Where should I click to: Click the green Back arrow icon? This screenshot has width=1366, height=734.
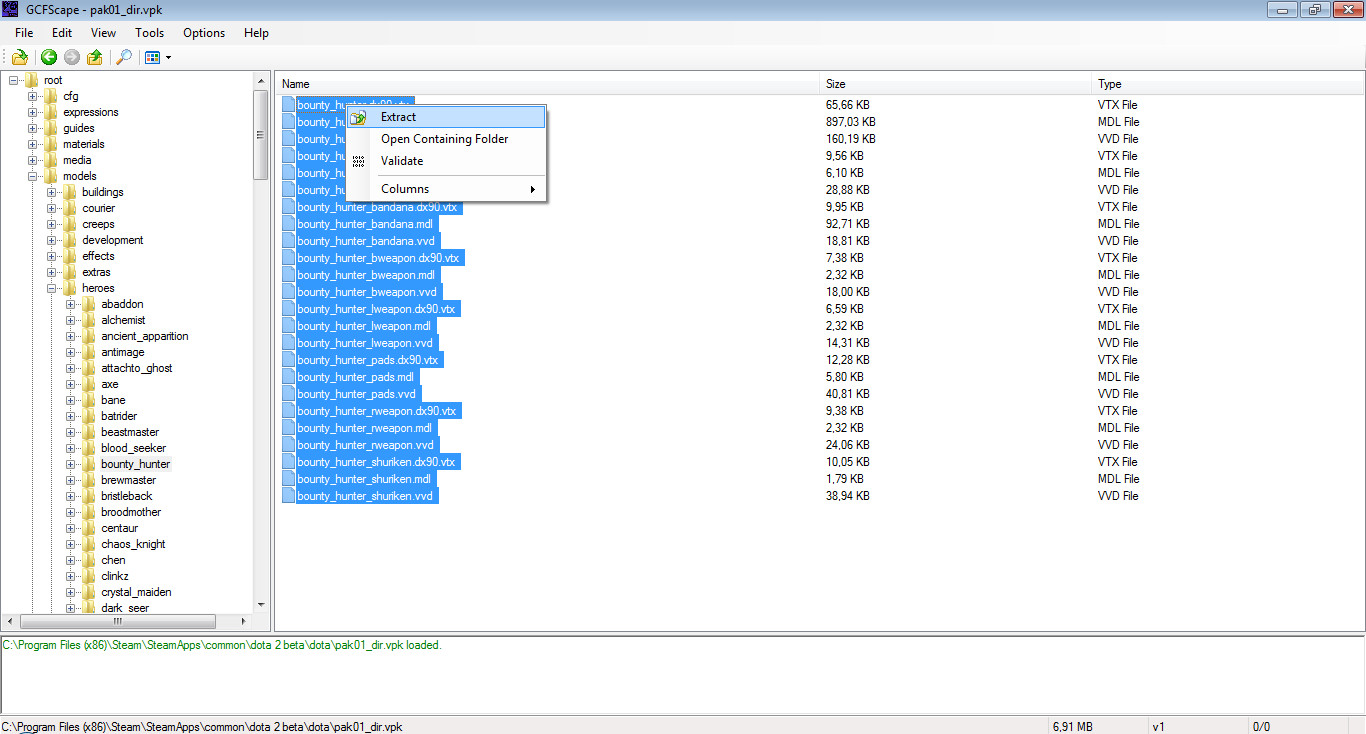(x=48, y=57)
